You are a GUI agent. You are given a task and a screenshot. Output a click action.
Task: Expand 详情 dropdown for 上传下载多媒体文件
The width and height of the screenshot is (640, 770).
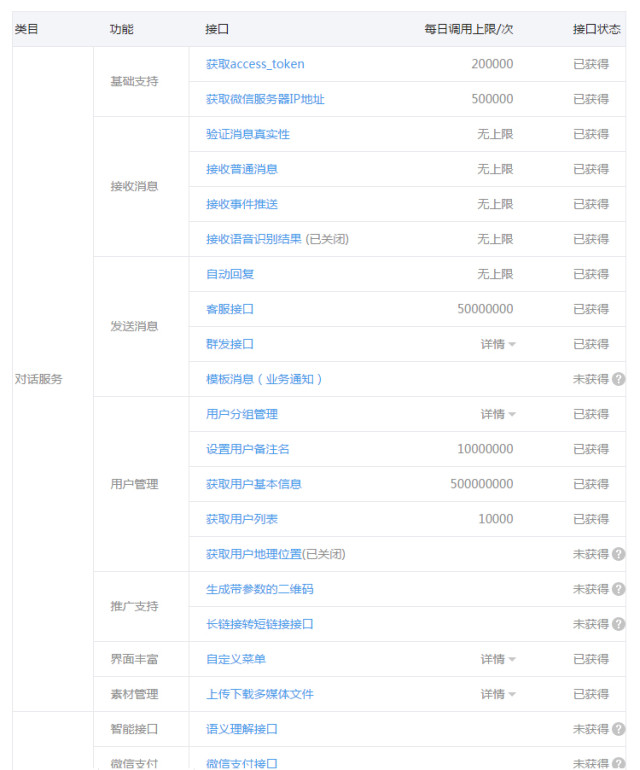498,694
